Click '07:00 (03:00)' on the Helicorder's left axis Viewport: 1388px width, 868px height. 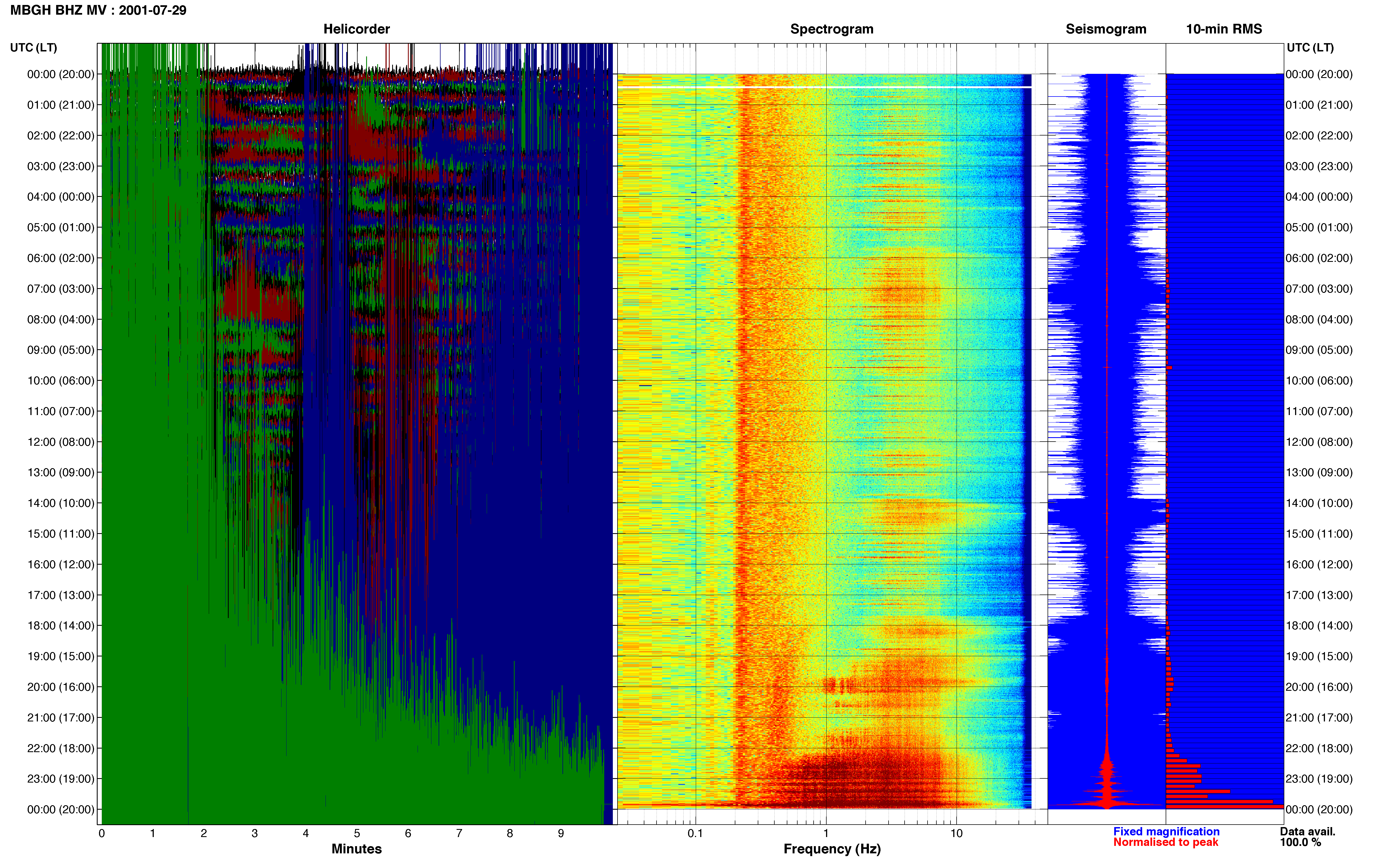61,289
